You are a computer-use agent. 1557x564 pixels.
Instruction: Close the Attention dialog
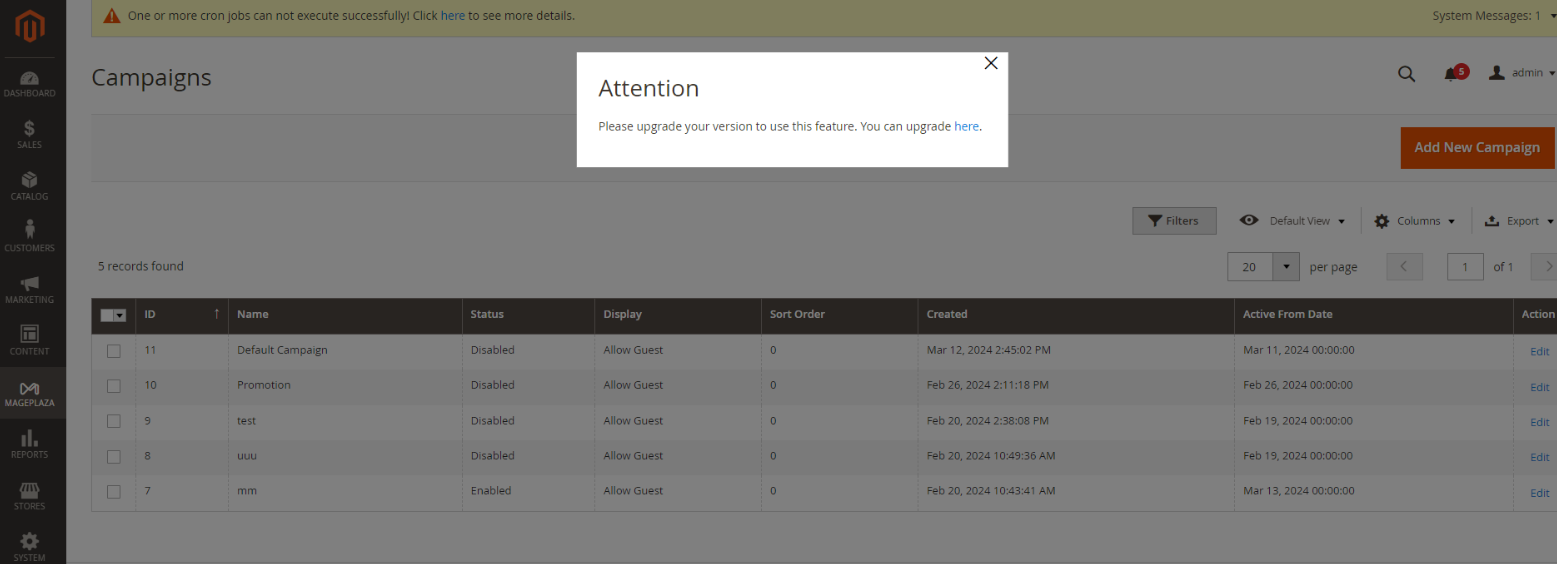pos(990,63)
